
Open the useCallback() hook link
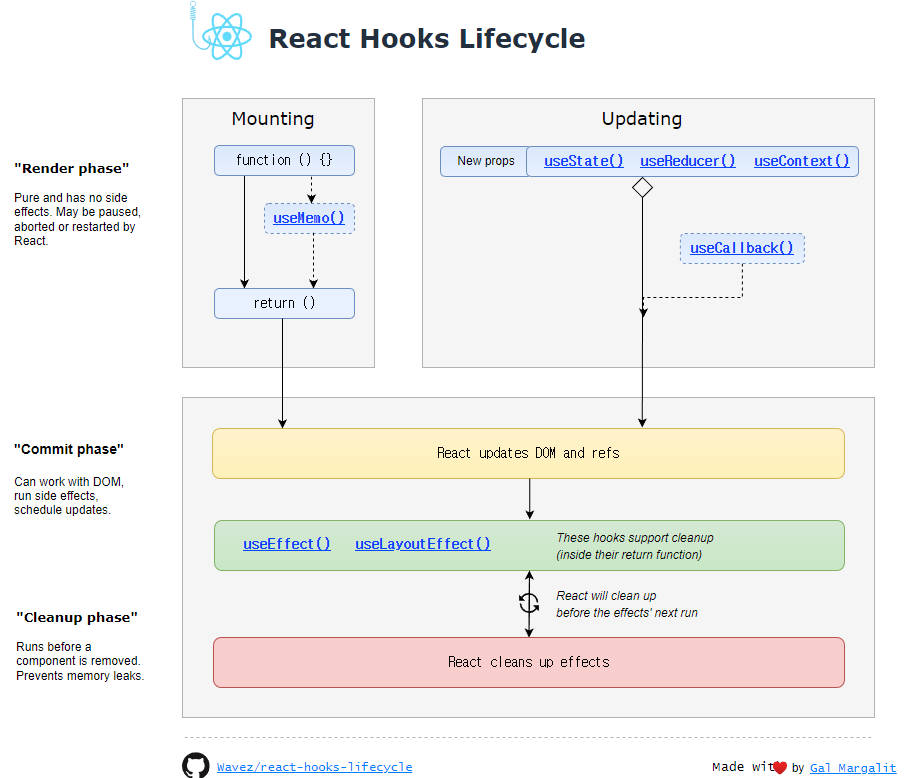point(742,248)
